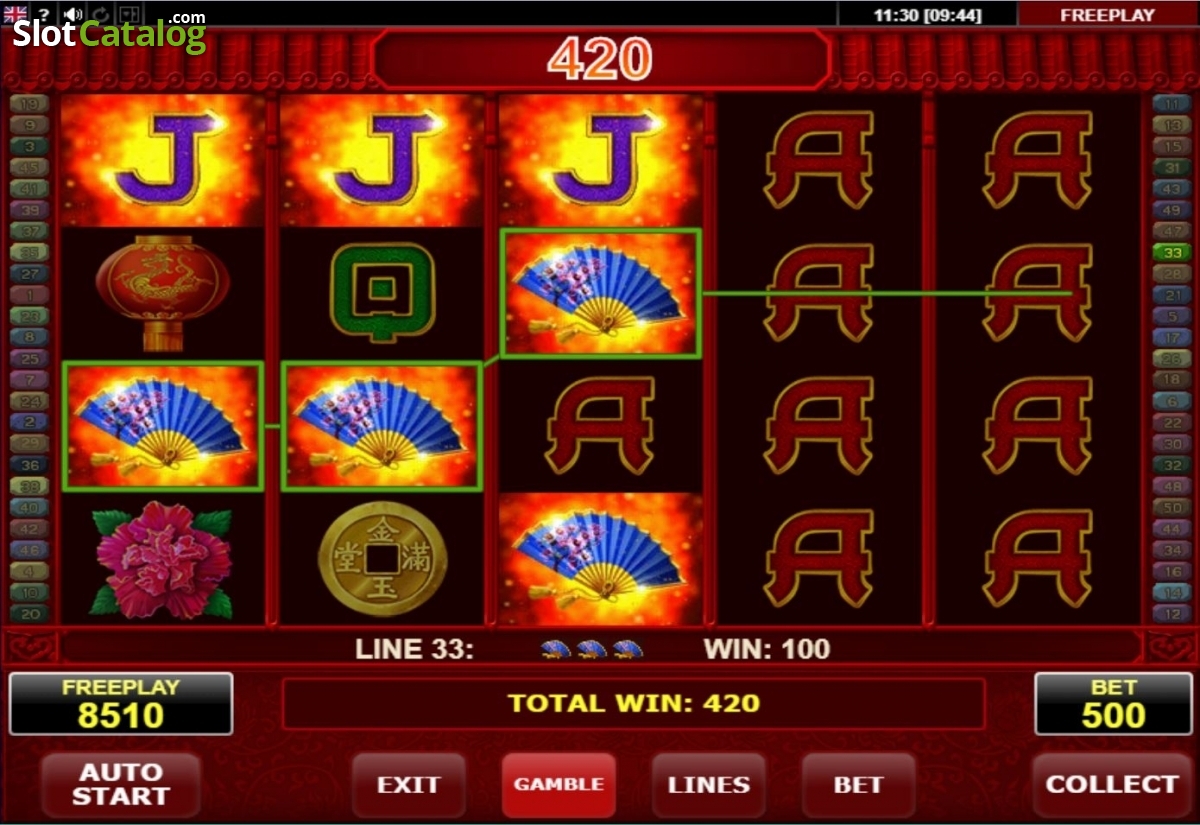Select payline indicator 20 on the left
This screenshot has height=825, width=1200.
pyautogui.click(x=30, y=614)
